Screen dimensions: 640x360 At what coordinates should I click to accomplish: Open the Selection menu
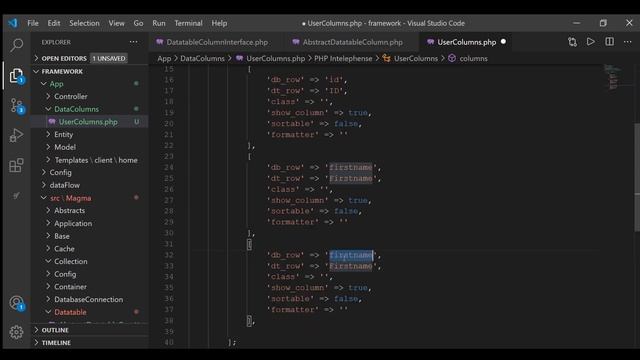[84, 23]
